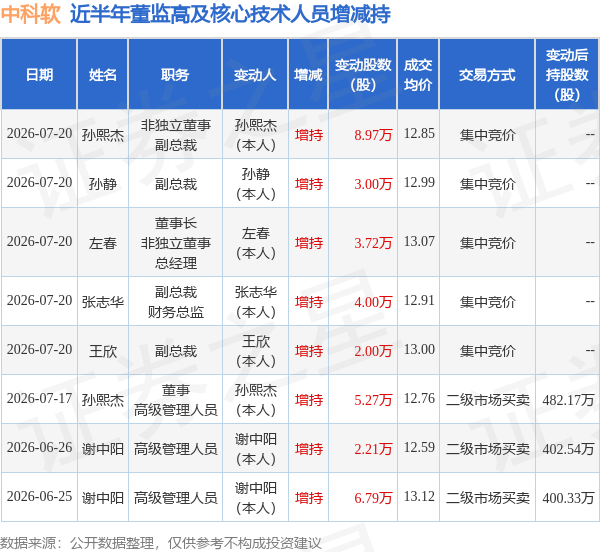
Task: Select the 变动股数(股) column header
Action: [363, 74]
